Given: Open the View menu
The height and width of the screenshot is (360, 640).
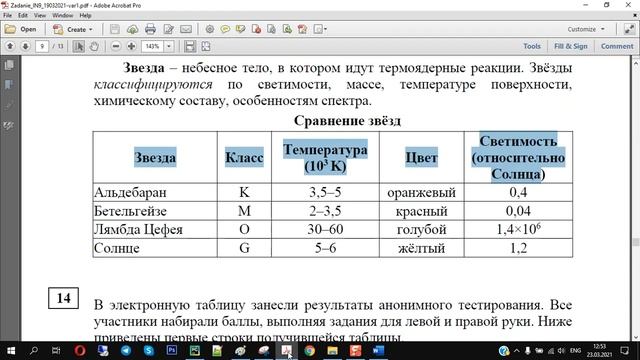Looking at the screenshot, I should 40,16.
